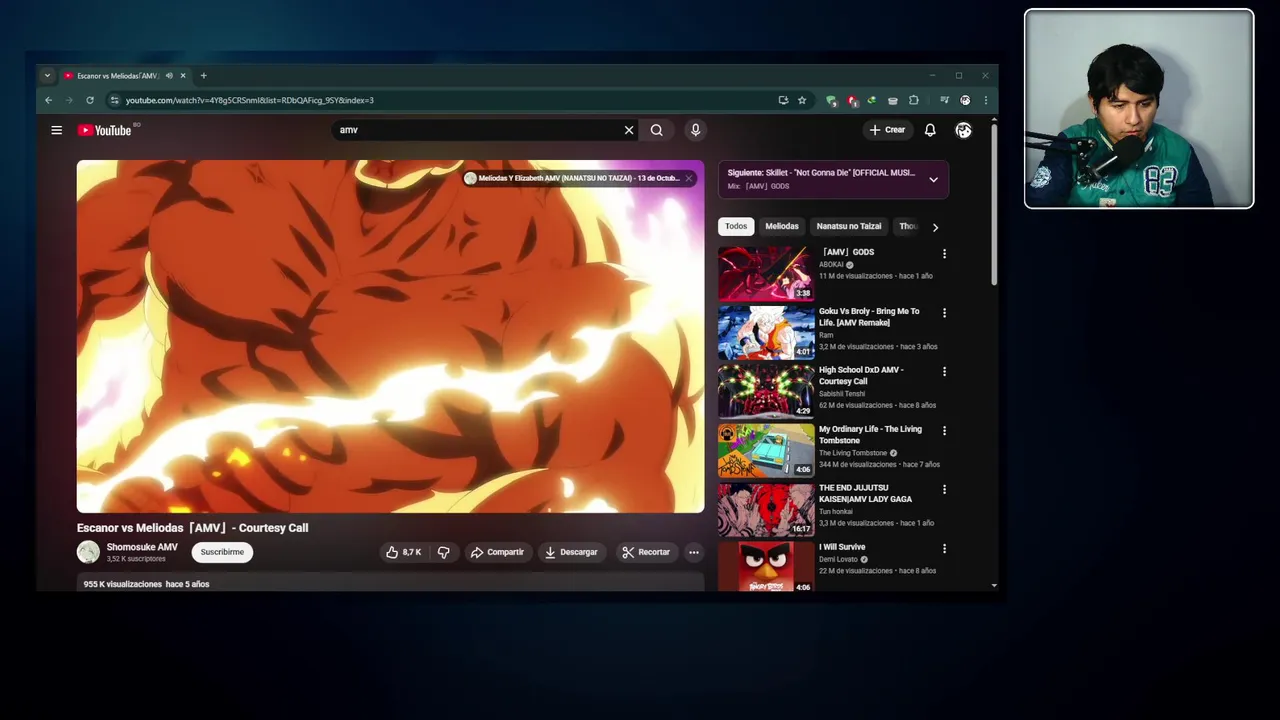This screenshot has height=720, width=1280.
Task: Click the video player to pause
Action: [390, 336]
